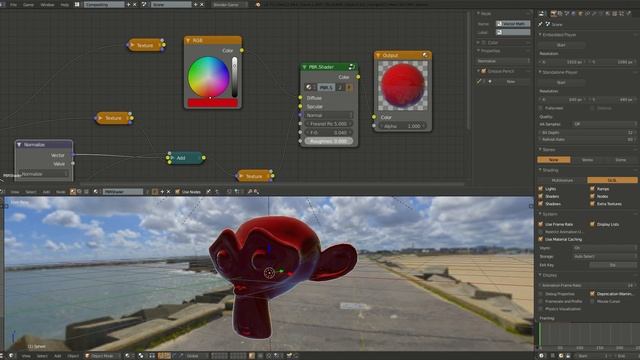This screenshot has height=360, width=640.
Task: Select the Dome stereo mode button
Action: pyautogui.click(x=620, y=160)
